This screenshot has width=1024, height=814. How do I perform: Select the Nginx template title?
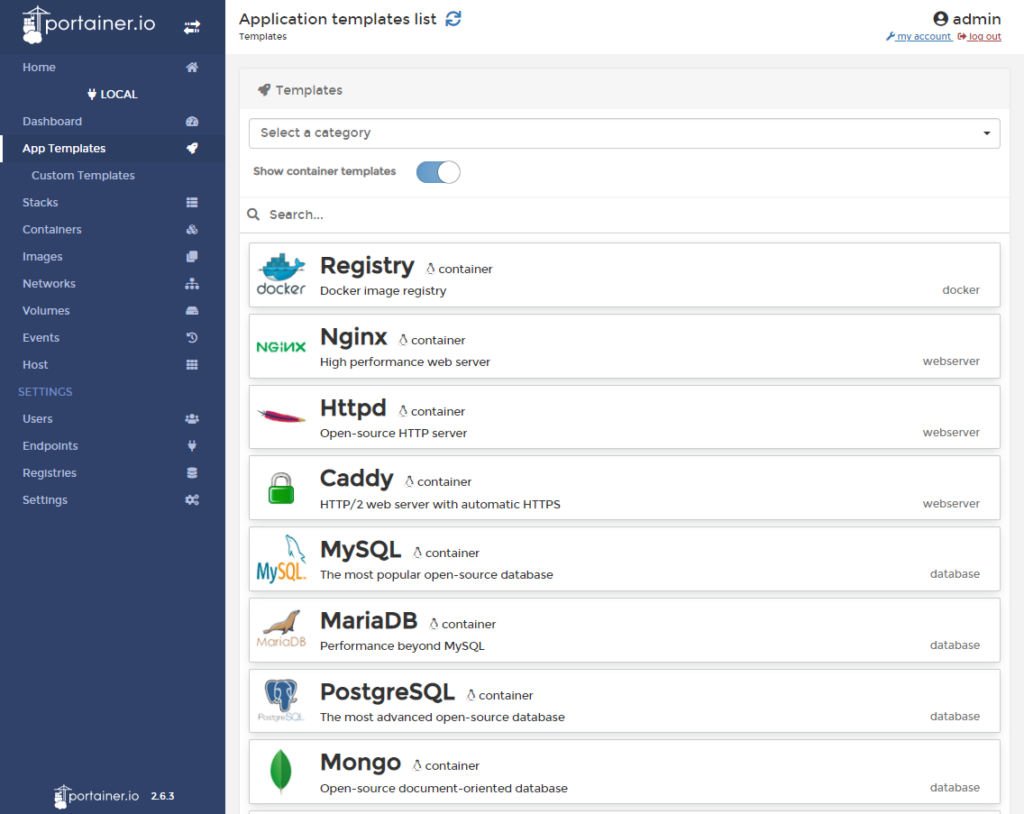coord(353,337)
